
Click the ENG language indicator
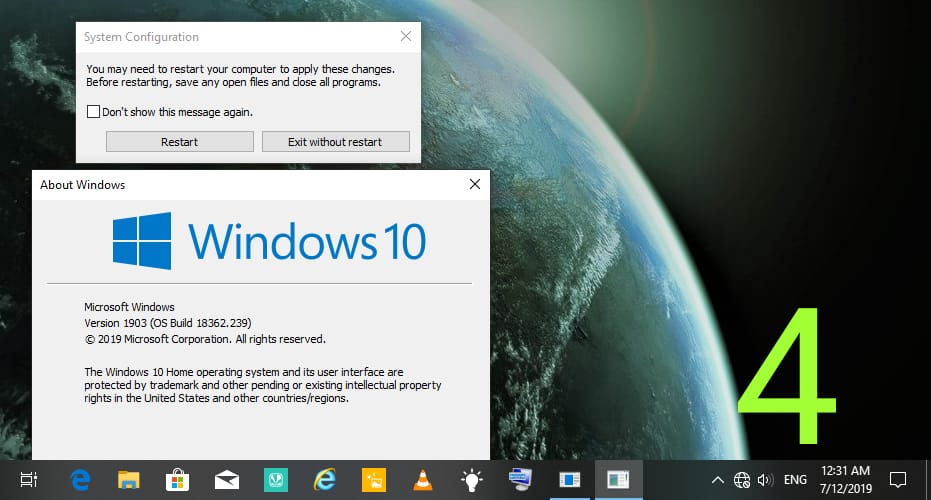[x=795, y=480]
